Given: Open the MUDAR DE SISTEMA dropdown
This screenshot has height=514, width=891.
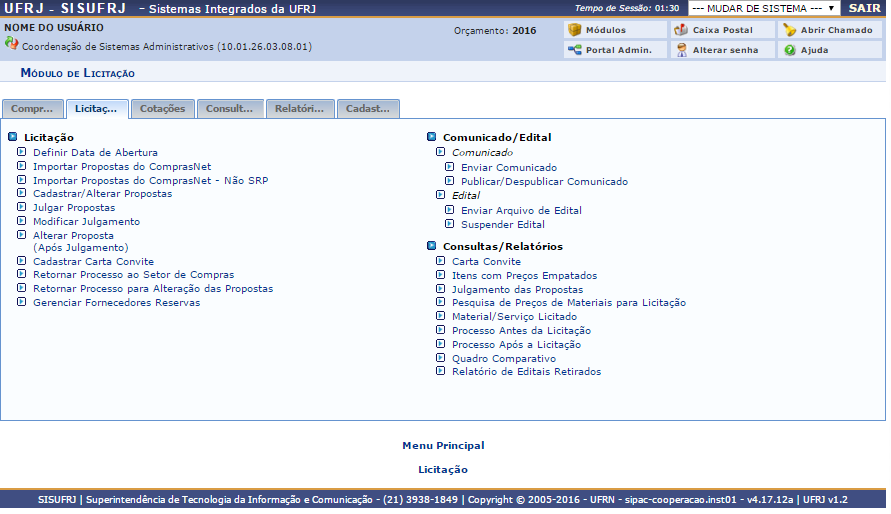Looking at the screenshot, I should coord(764,9).
